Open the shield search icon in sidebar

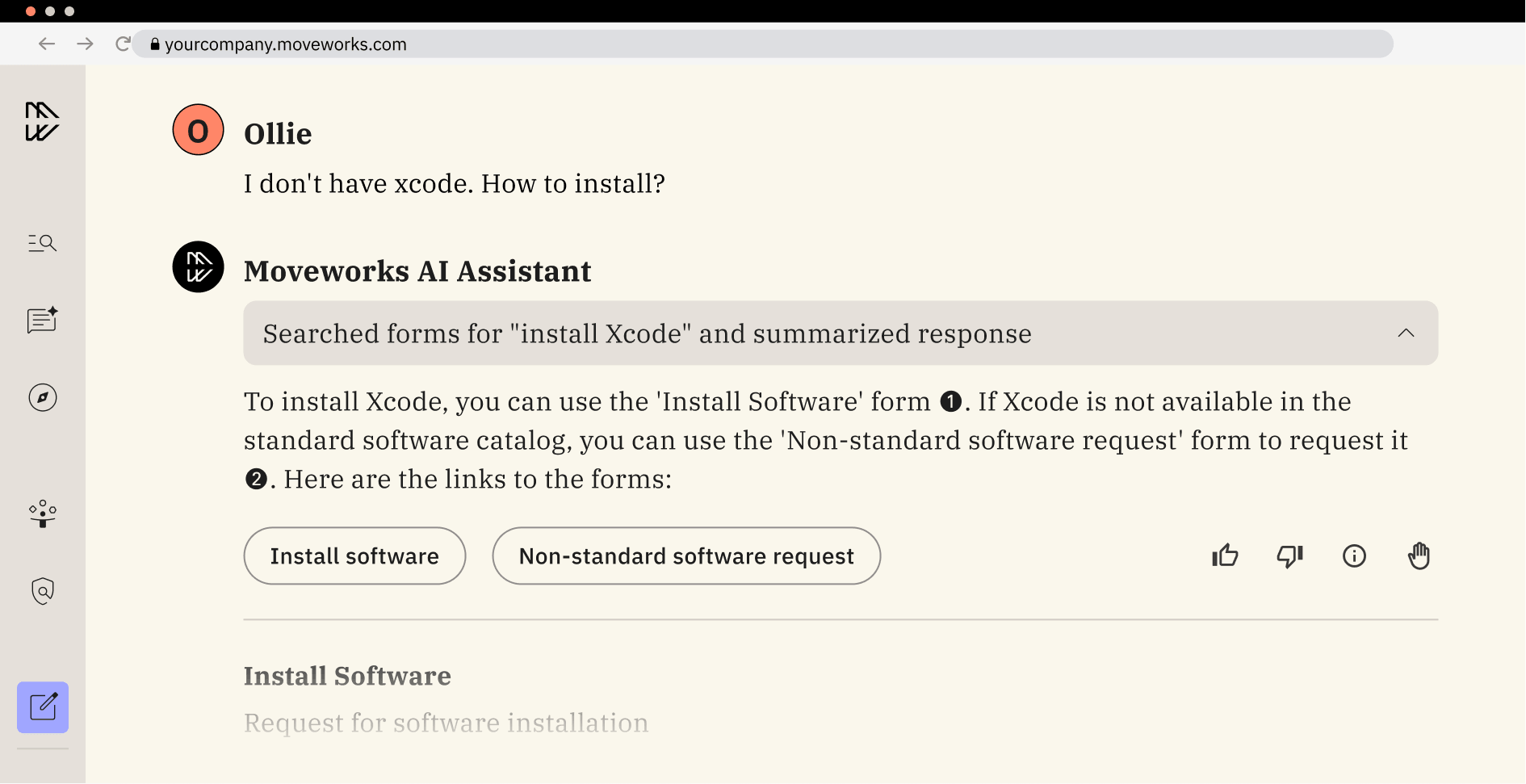point(43,591)
